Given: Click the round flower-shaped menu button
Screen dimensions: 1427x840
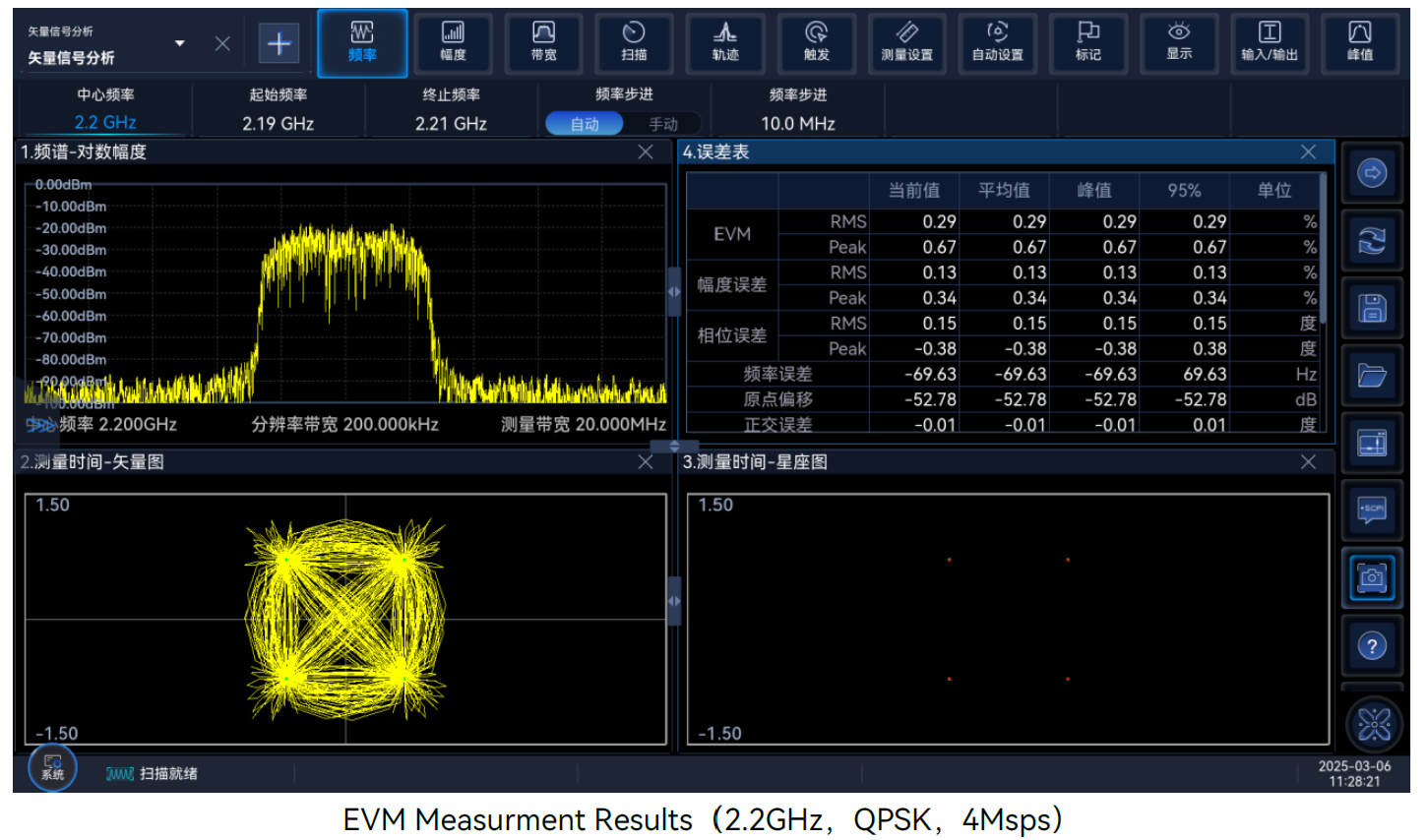Looking at the screenshot, I should (1375, 725).
